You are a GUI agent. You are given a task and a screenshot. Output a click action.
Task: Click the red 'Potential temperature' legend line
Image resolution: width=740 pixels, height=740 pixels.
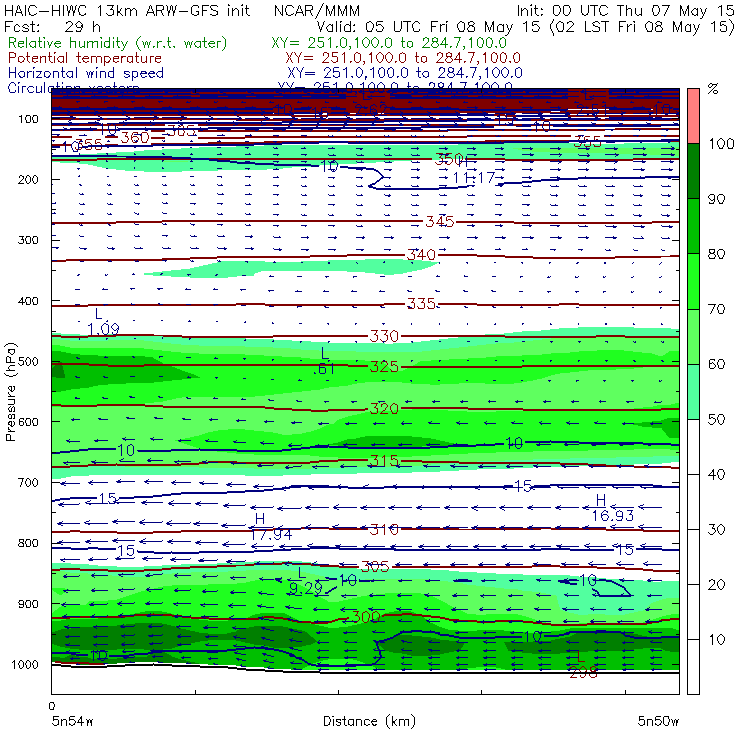coord(85,58)
